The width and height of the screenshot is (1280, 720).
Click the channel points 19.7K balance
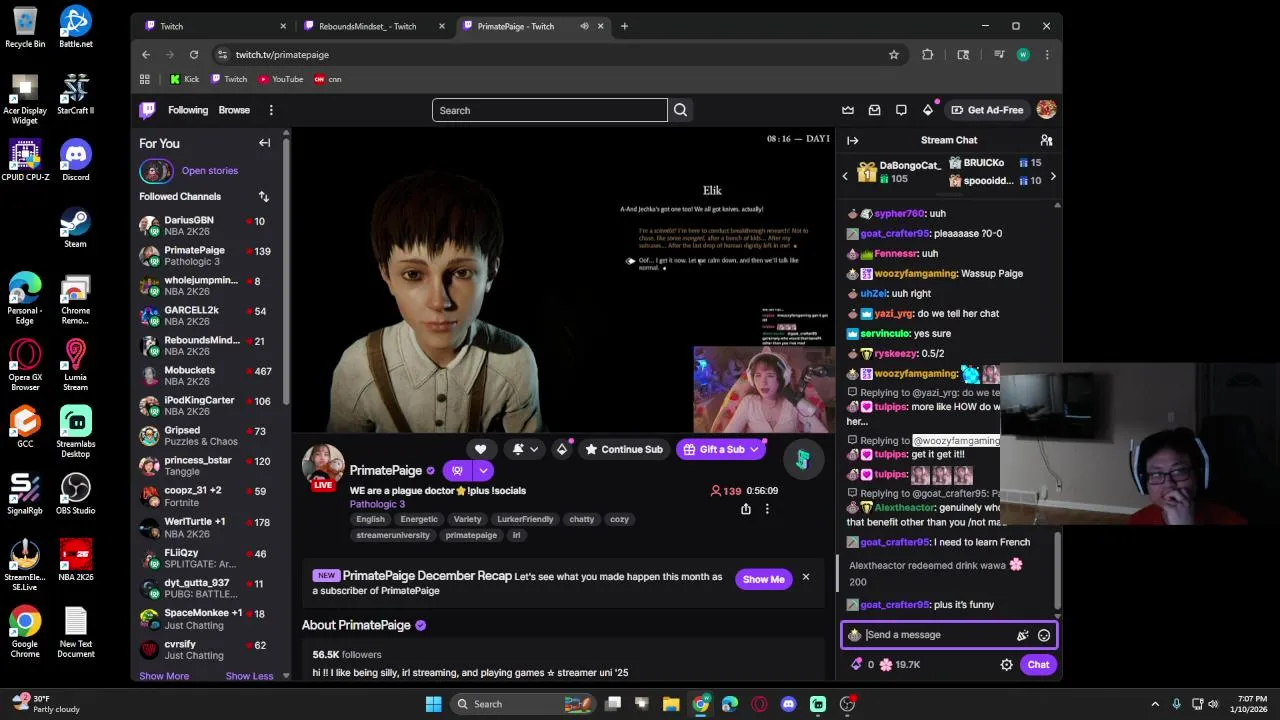click(x=900, y=665)
